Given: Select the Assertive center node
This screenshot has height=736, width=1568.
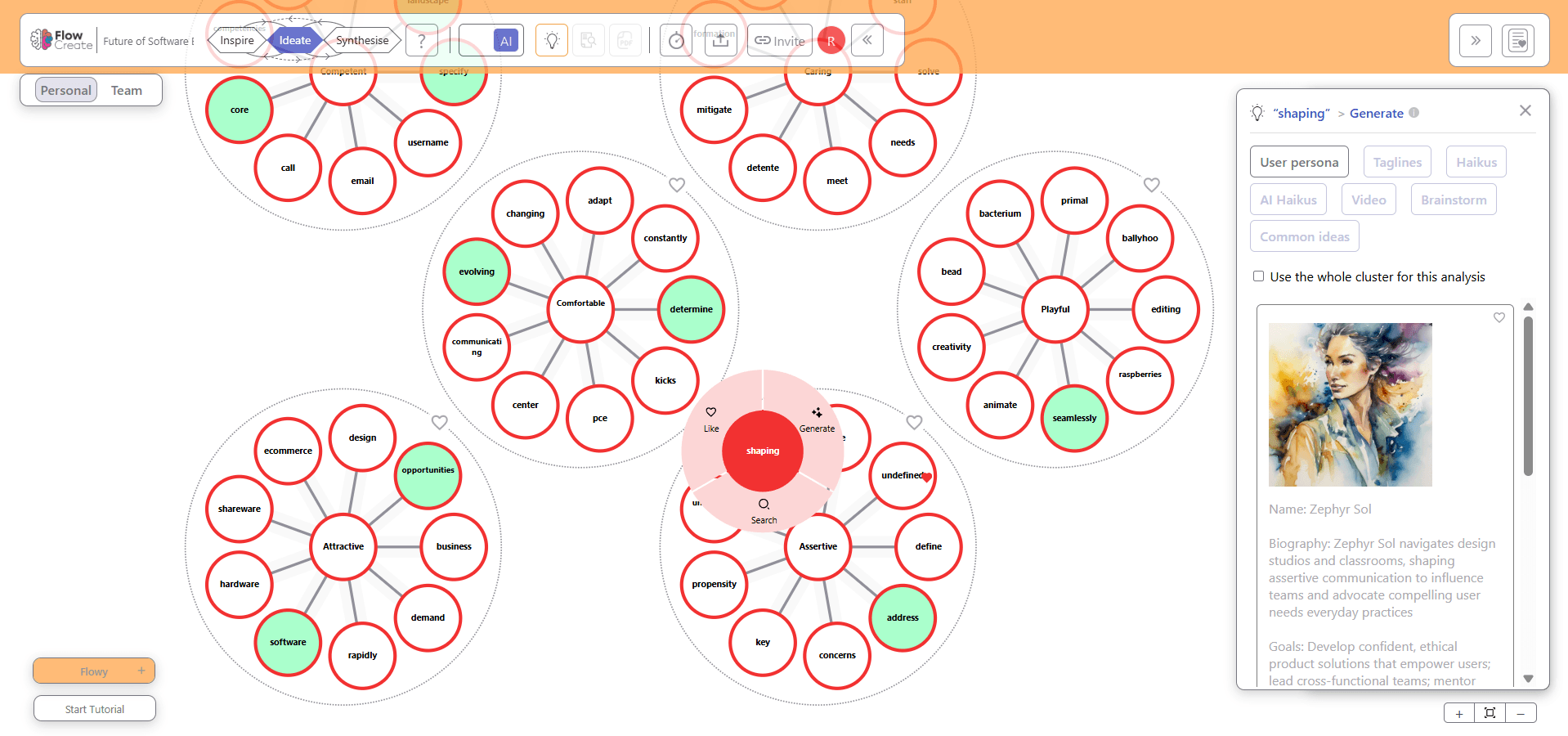Looking at the screenshot, I should coord(818,546).
